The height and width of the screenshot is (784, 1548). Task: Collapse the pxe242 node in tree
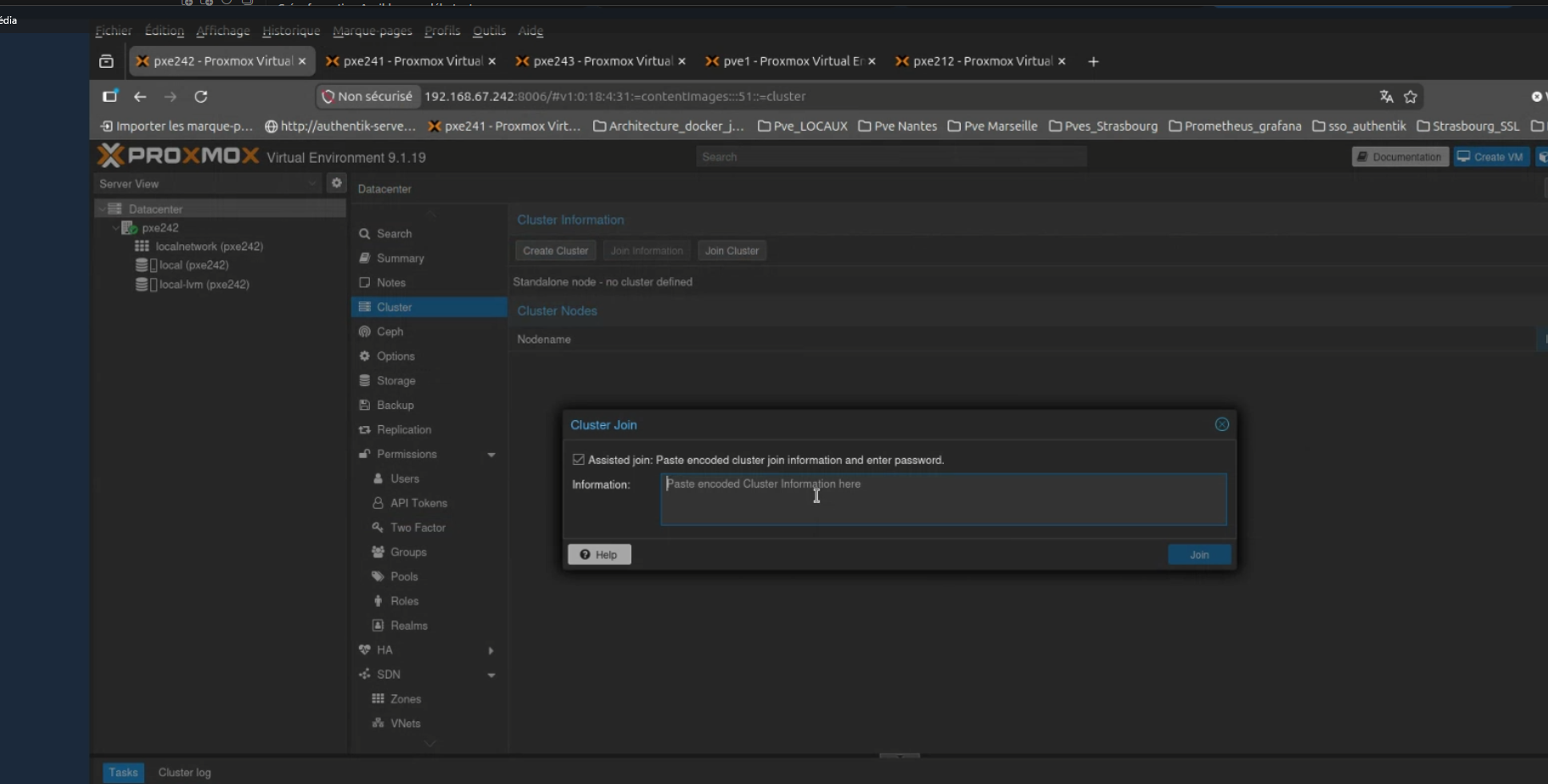click(x=116, y=228)
